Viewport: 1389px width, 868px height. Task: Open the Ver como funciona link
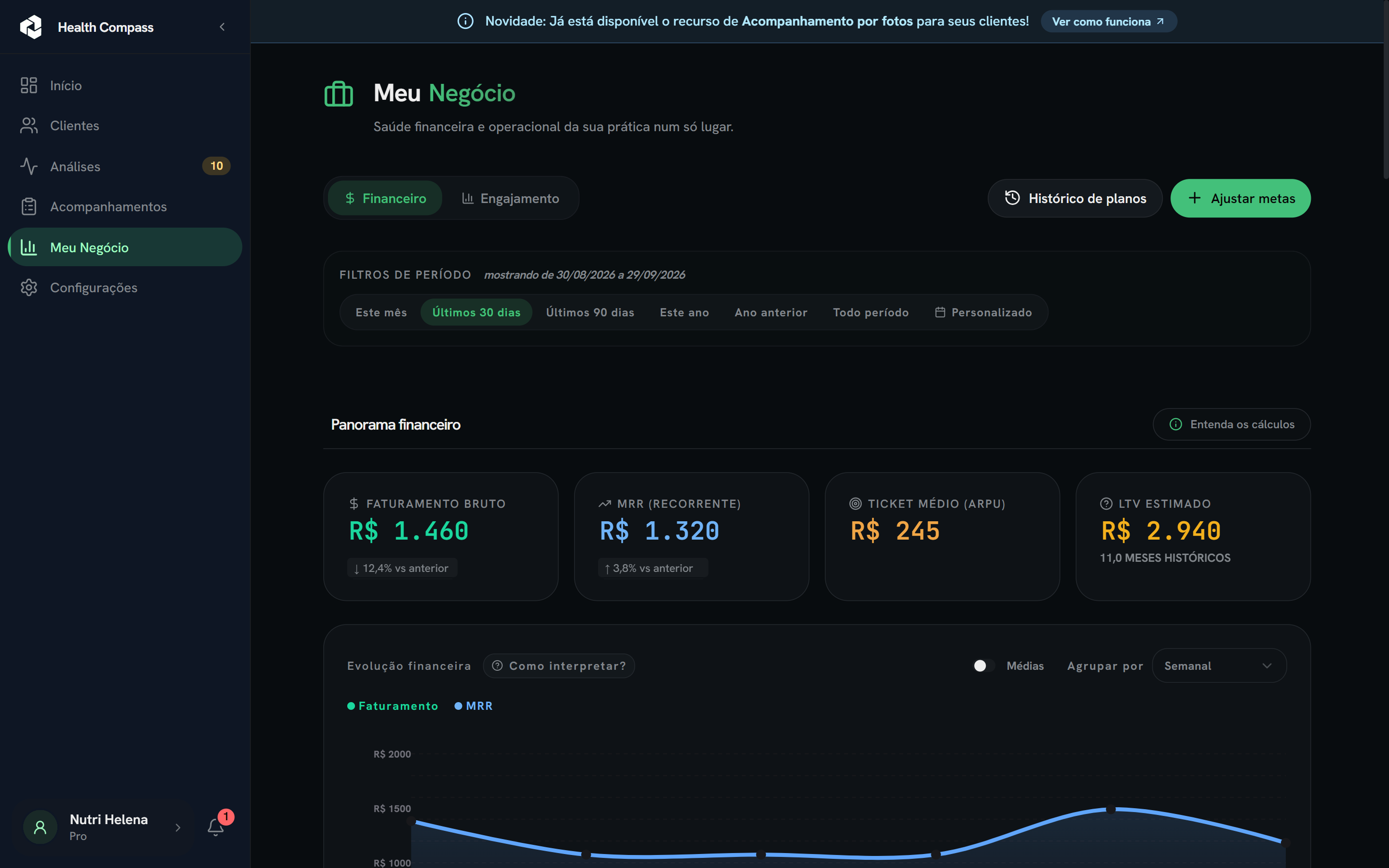coord(1108,21)
